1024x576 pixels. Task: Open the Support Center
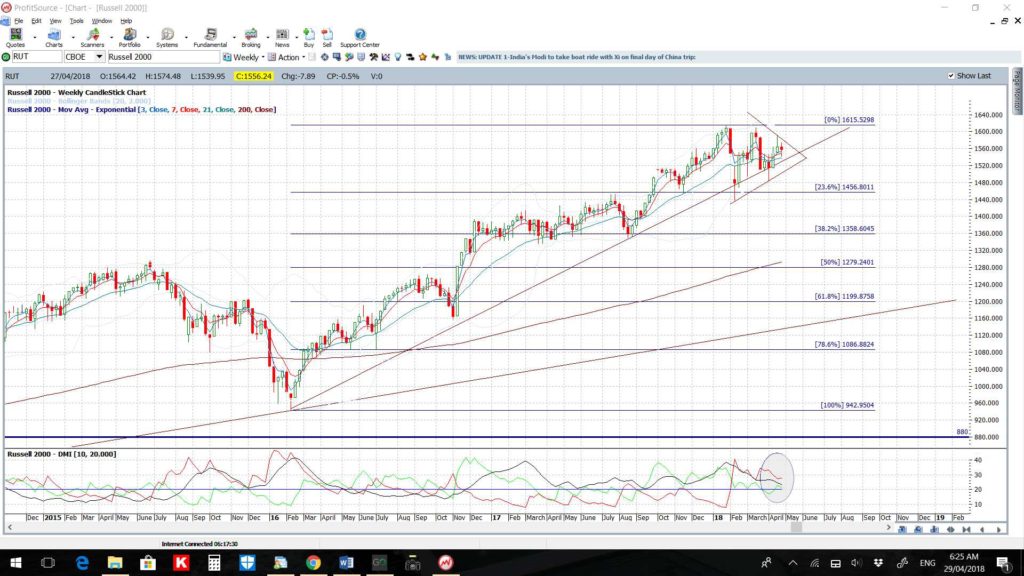pyautogui.click(x=360, y=38)
